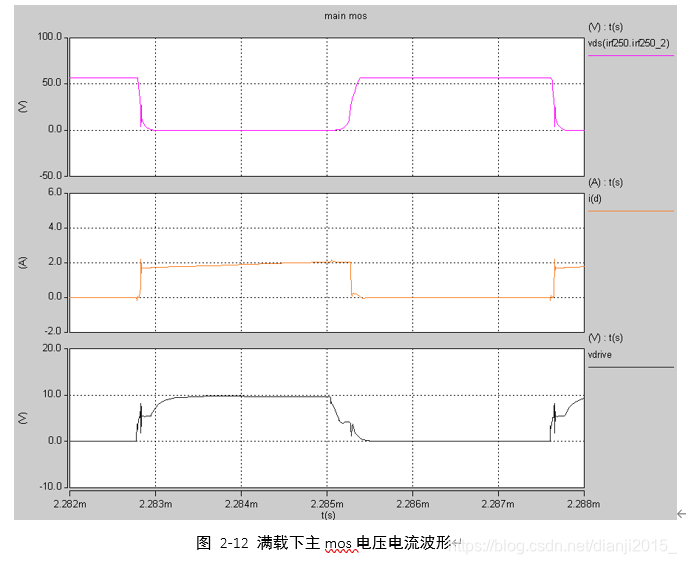Click the 4.0 tick on the current axis
686x564 pixels.
tap(55, 227)
